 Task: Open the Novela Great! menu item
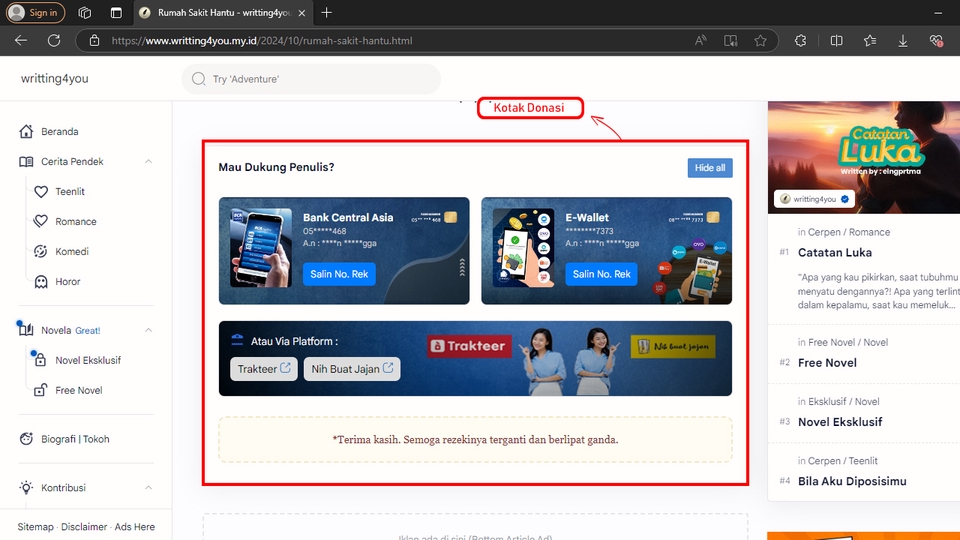70,330
